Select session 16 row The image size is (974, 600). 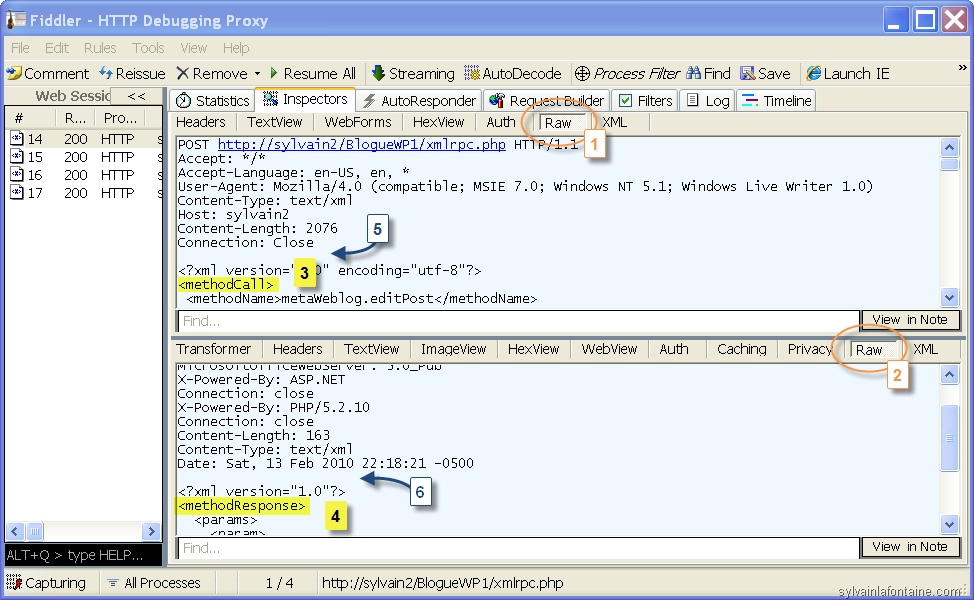point(84,175)
